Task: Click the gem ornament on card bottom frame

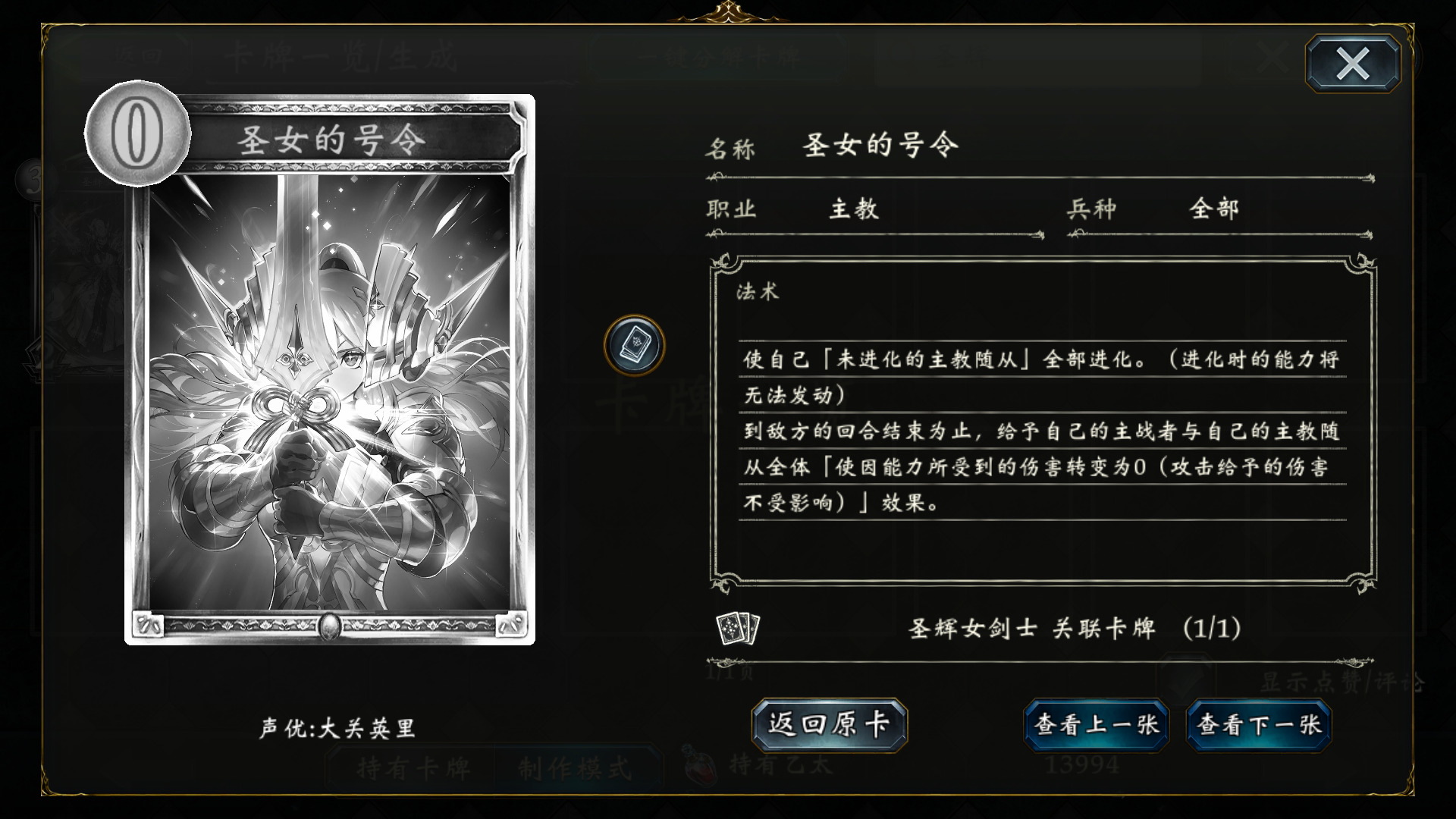Action: [x=330, y=626]
